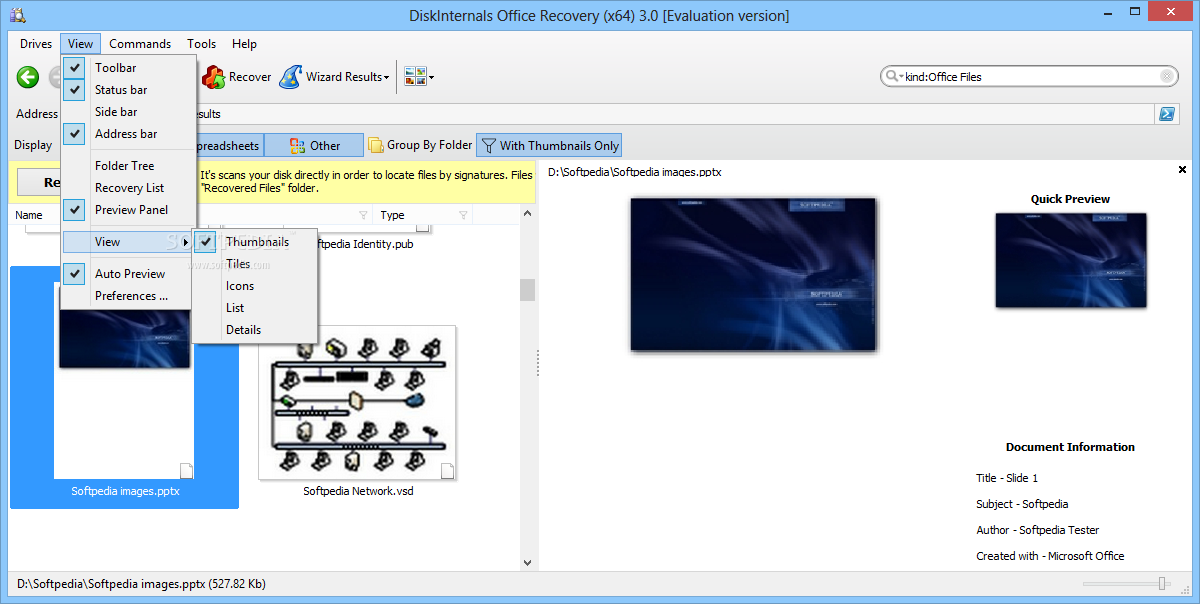Click the Title - Slide 1 text
The height and width of the screenshot is (604, 1200).
1007,478
